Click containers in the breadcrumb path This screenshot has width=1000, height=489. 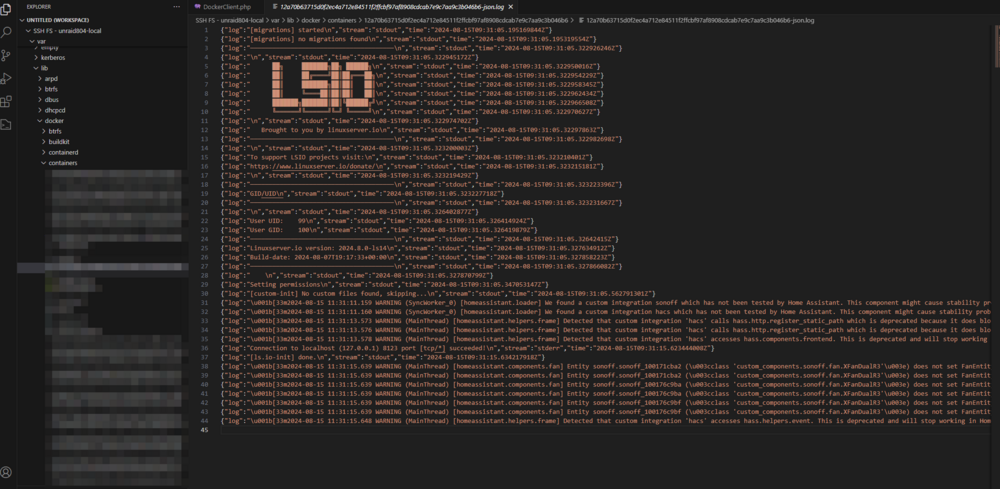point(342,20)
